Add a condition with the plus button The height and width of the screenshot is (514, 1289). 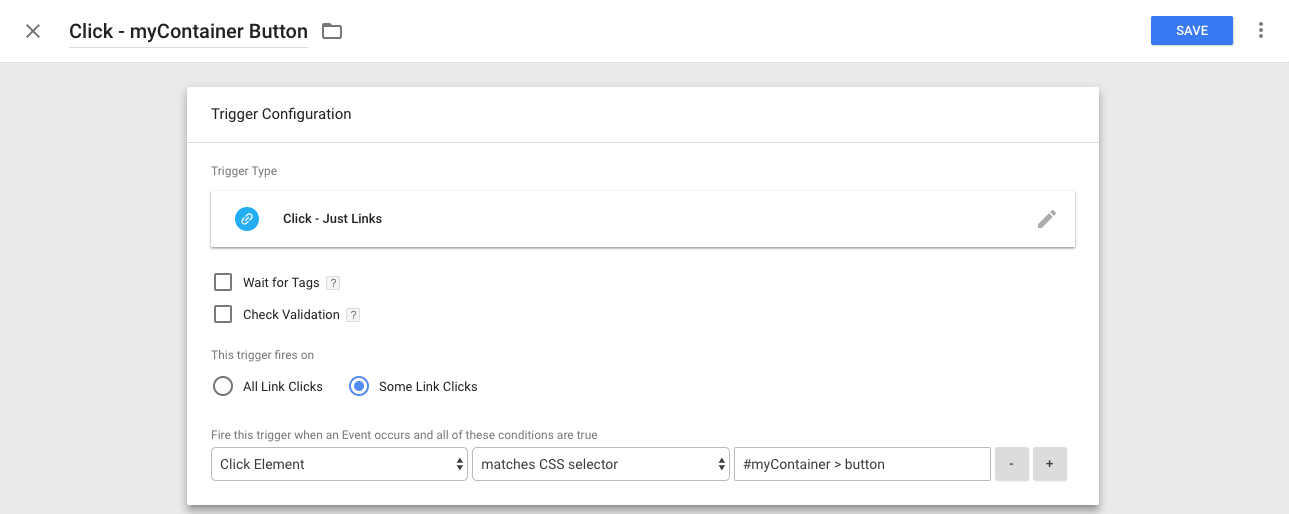tap(1050, 464)
